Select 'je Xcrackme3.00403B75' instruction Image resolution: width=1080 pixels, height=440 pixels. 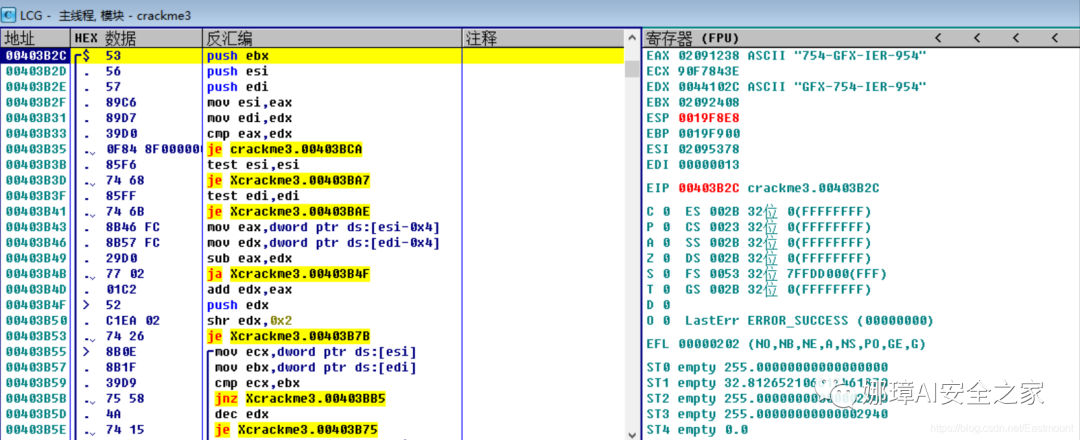[x=295, y=430]
